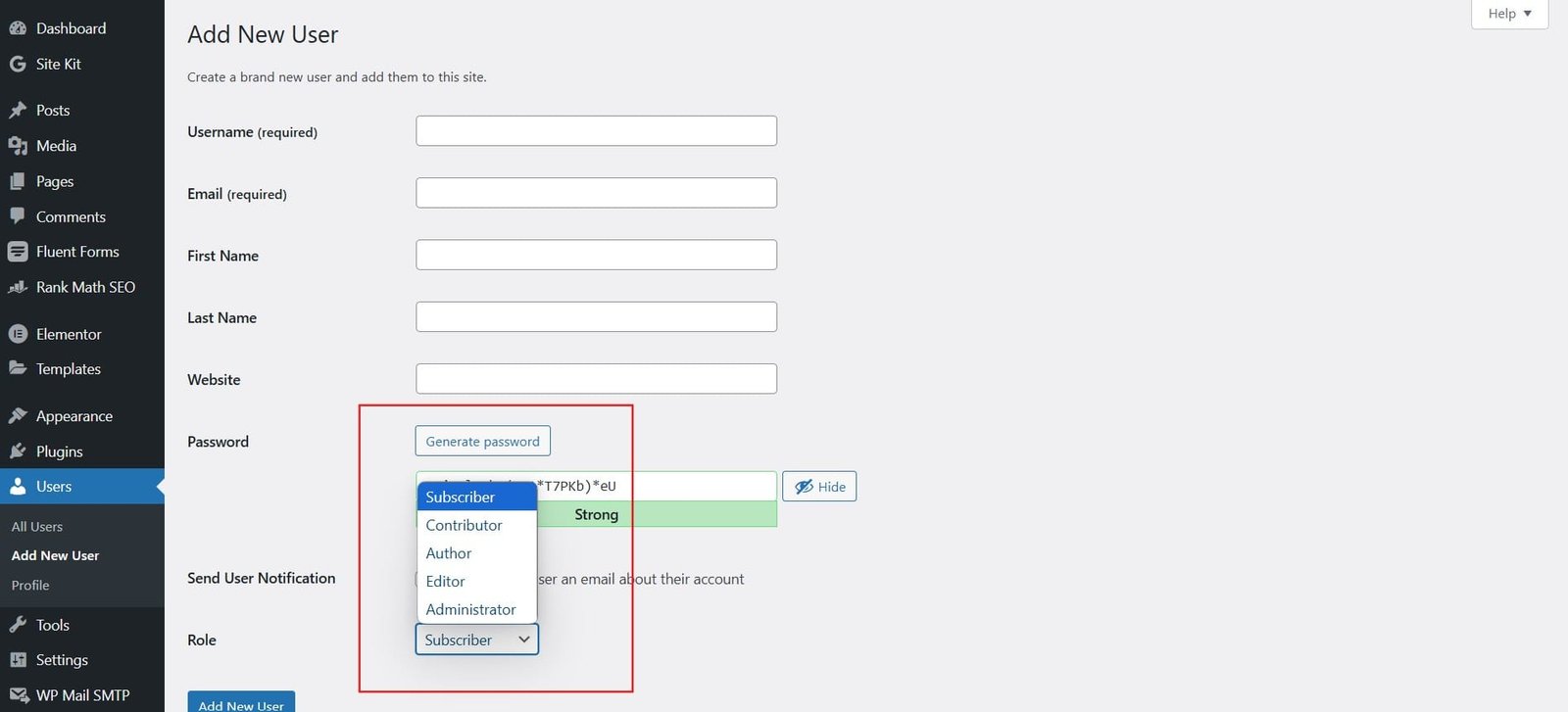Open Site Kit via its G icon
The width and height of the screenshot is (1568, 712).
tap(18, 64)
